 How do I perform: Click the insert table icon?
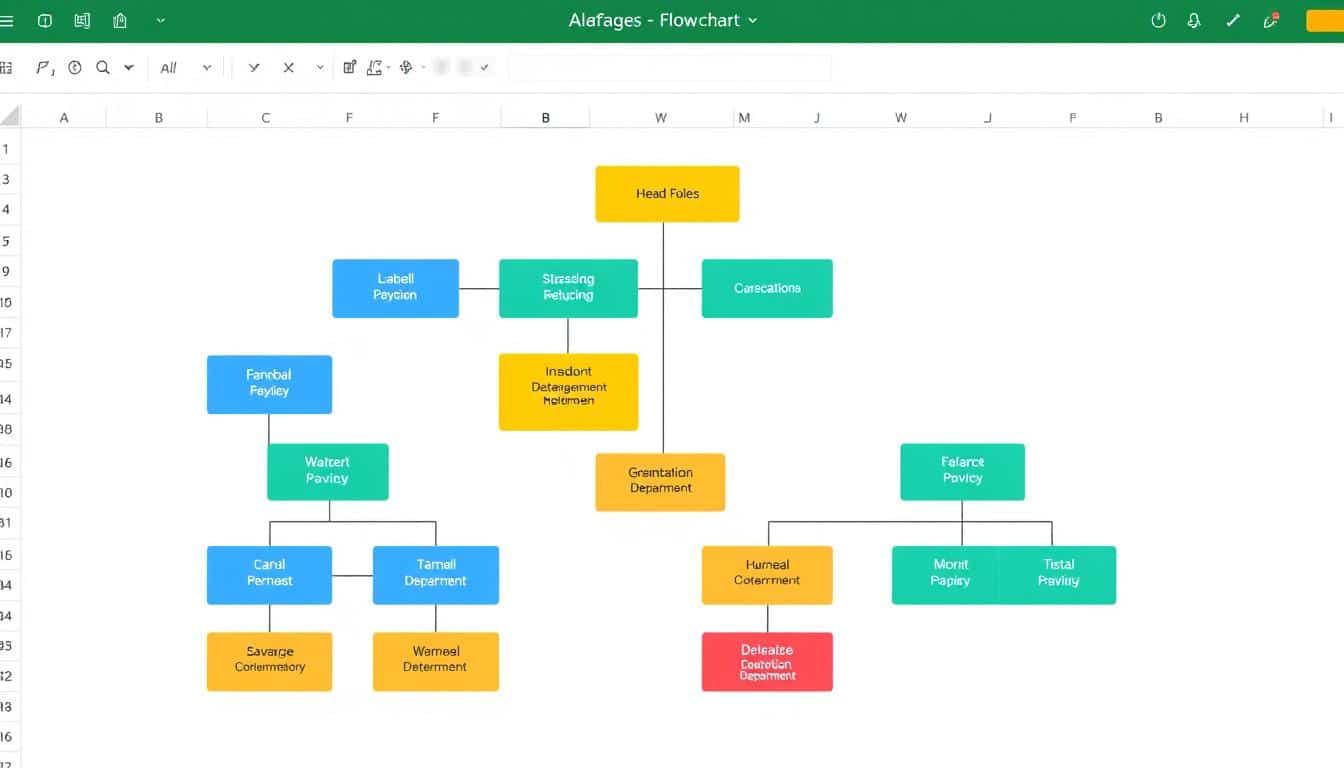click(x=350, y=68)
